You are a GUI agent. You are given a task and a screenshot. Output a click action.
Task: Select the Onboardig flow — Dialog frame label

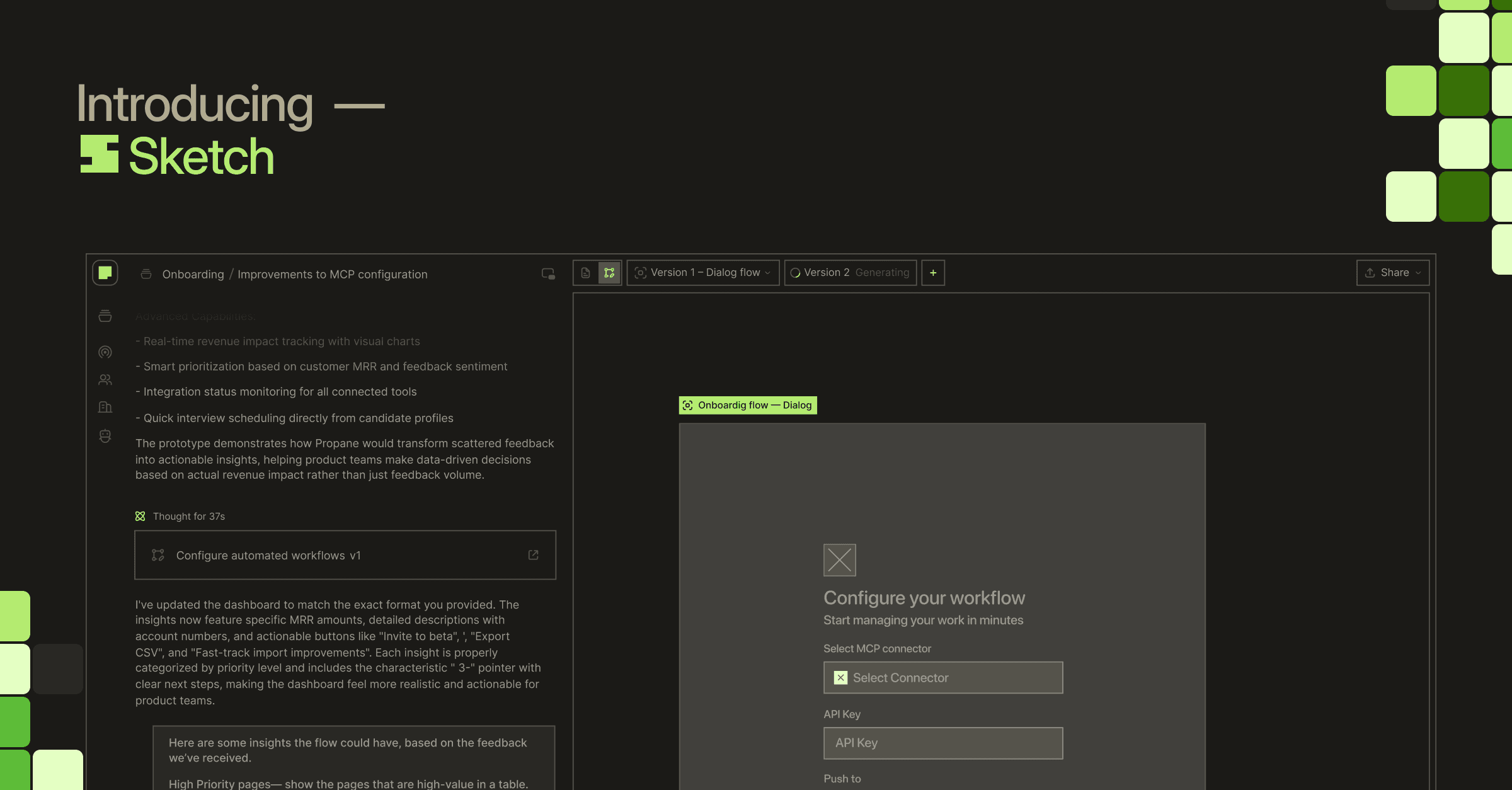tap(748, 405)
